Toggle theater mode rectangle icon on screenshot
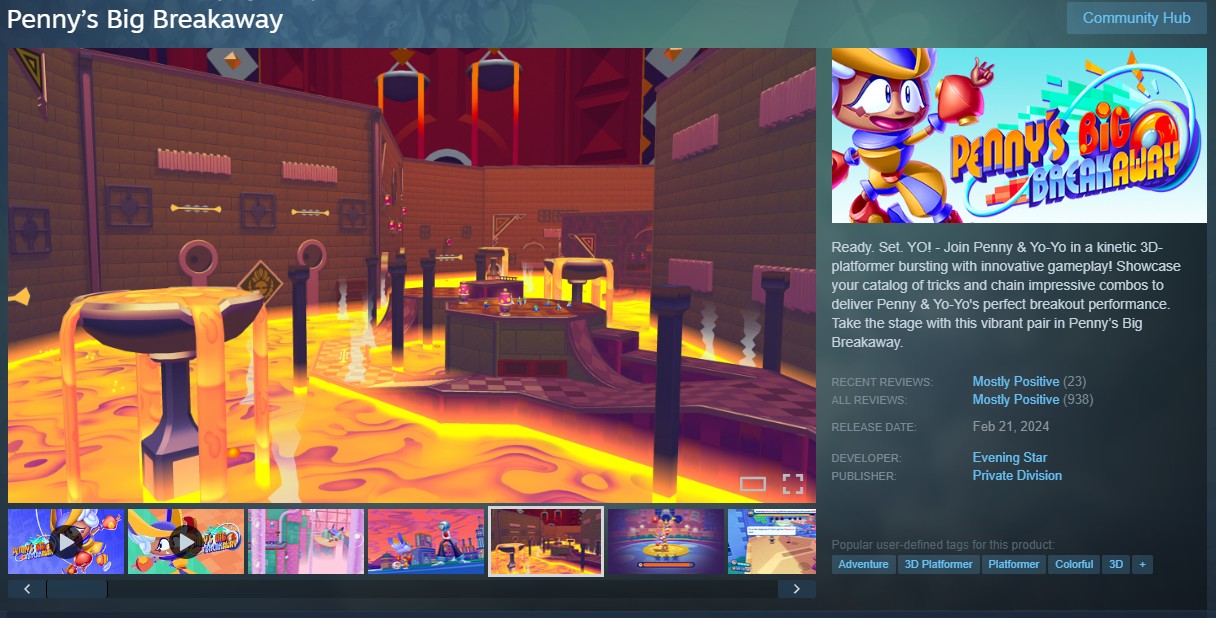 coord(753,484)
